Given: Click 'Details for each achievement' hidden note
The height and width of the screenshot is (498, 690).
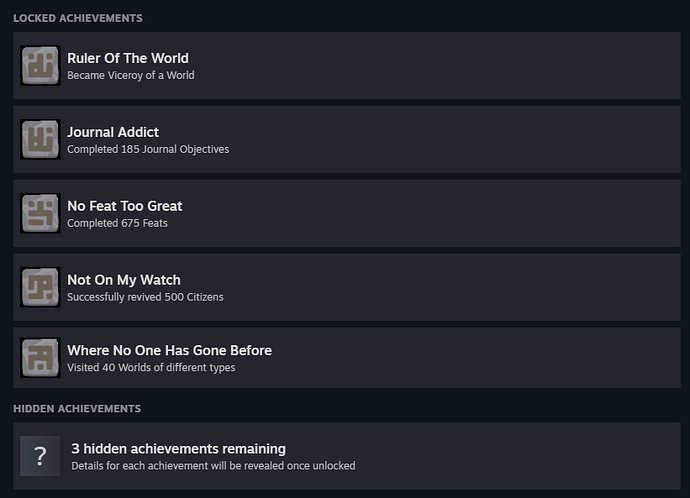Looking at the screenshot, I should [213, 466].
